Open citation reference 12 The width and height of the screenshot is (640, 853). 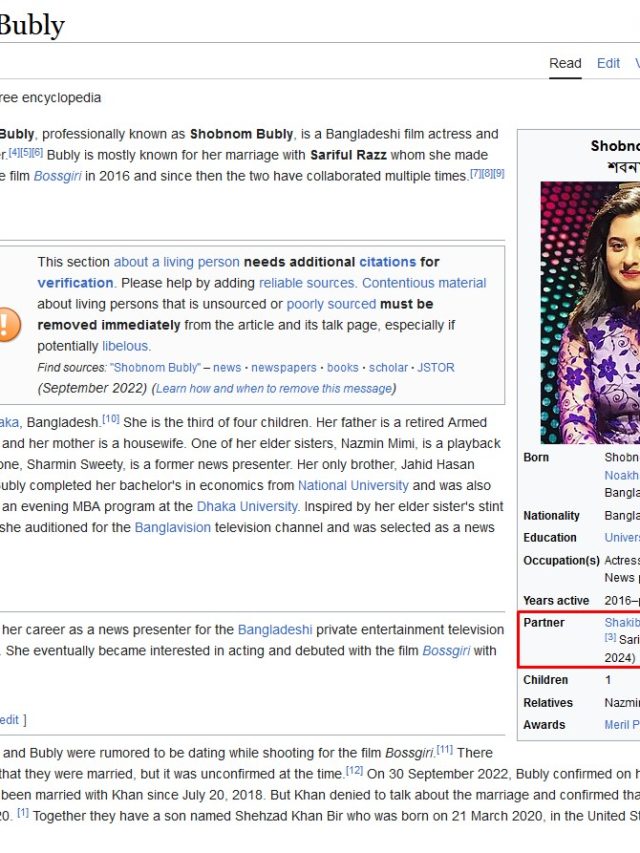(x=354, y=771)
